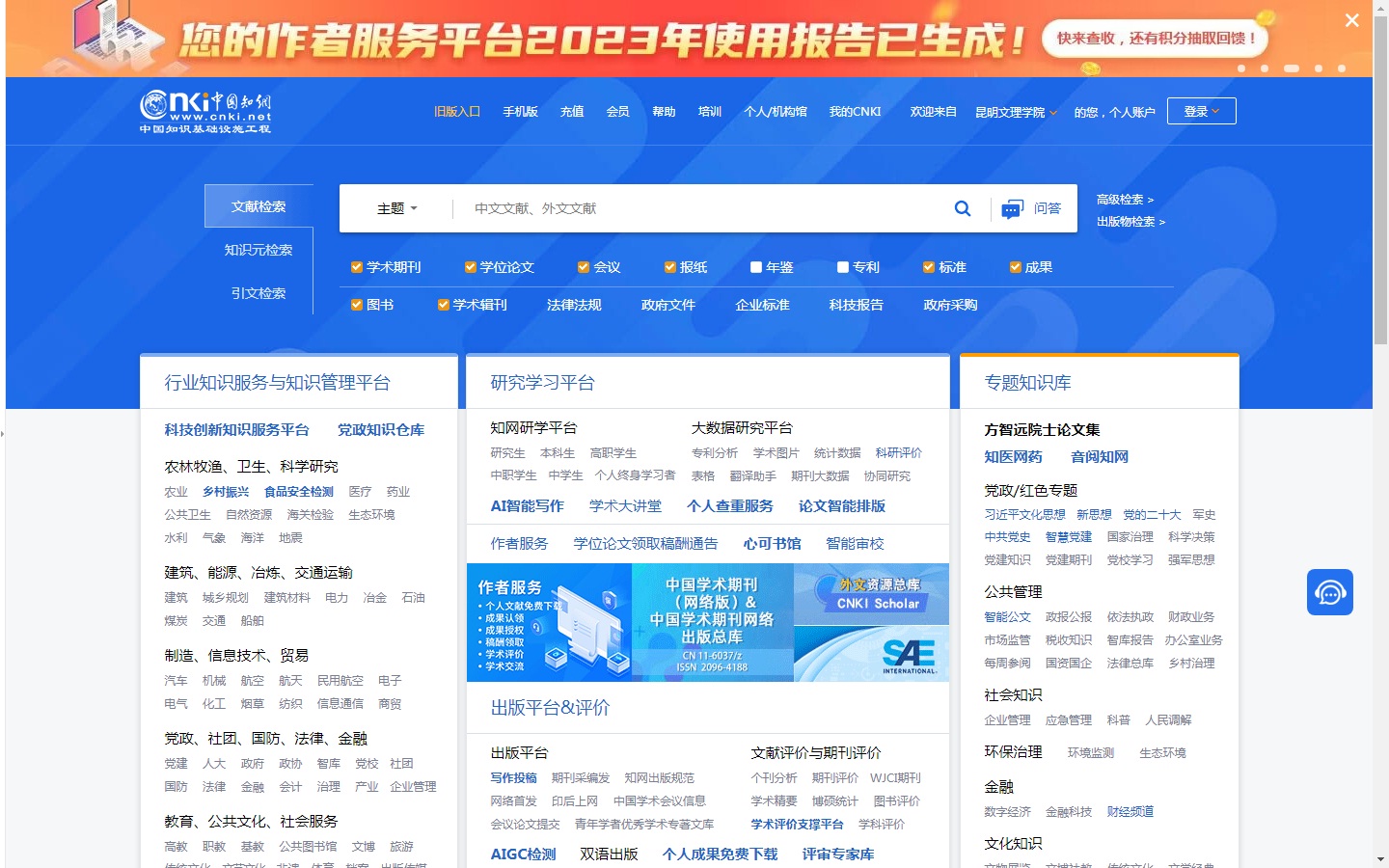Open the 高级检索 link
The image size is (1389, 868).
click(x=1125, y=200)
